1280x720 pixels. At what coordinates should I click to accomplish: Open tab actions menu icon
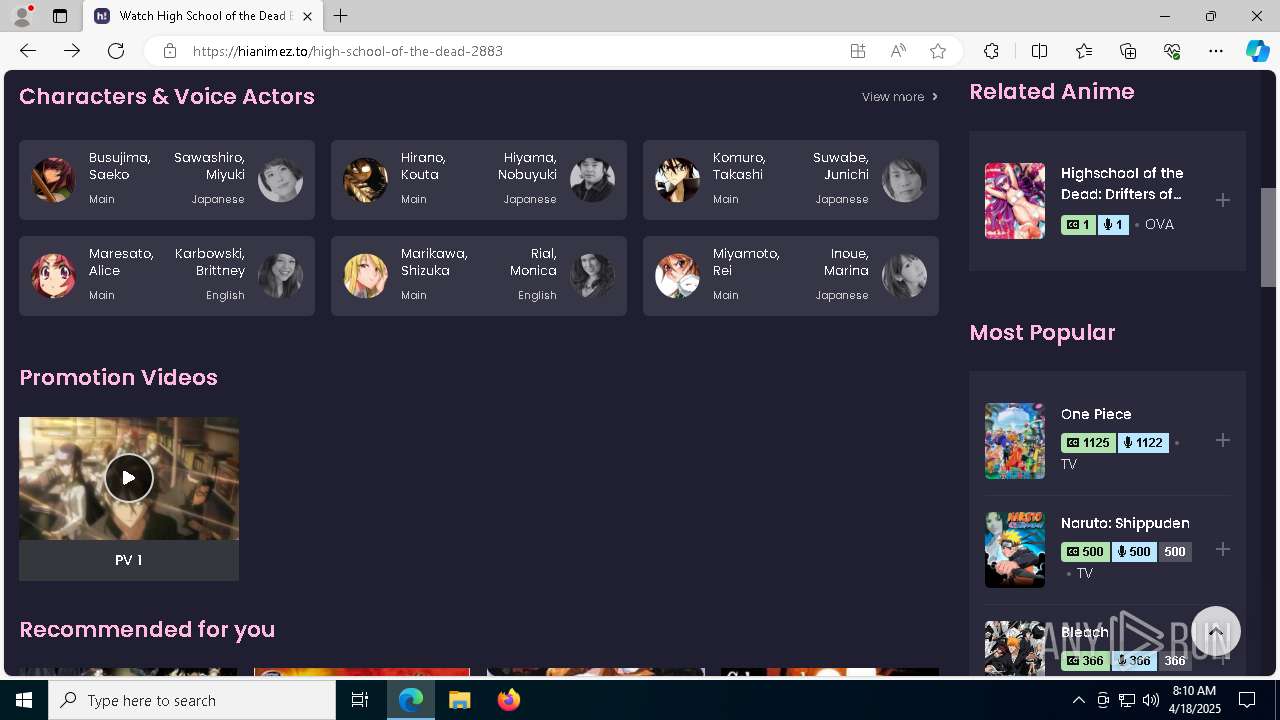60,16
